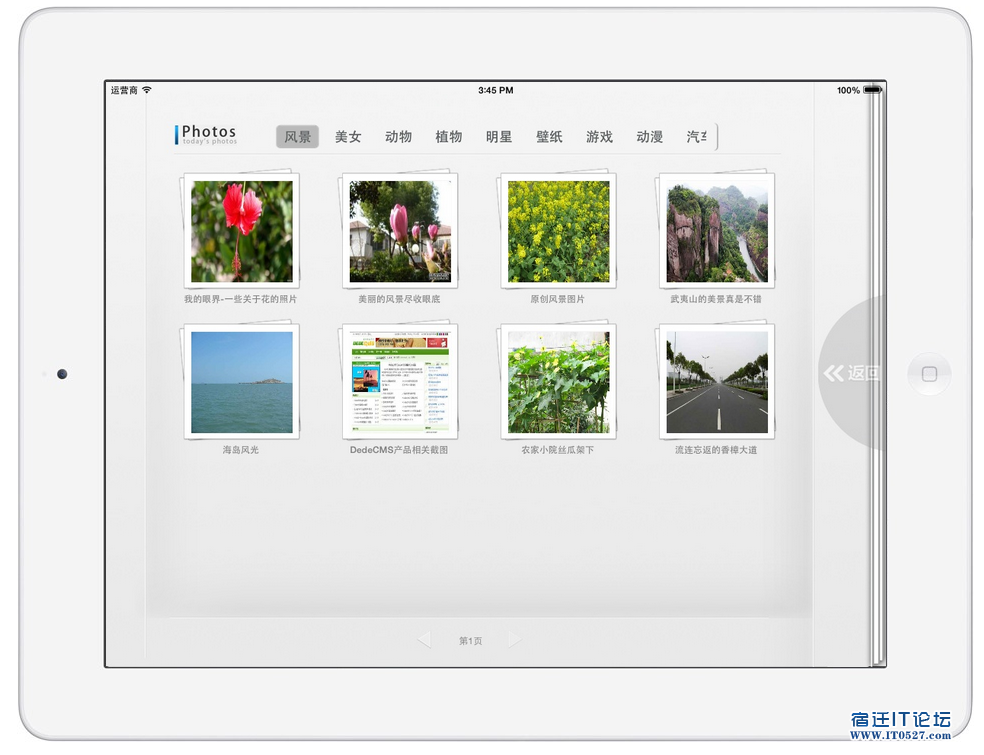This screenshot has width=984, height=755.
Task: Click the battery icon in status bar
Action: pyautogui.click(x=872, y=90)
